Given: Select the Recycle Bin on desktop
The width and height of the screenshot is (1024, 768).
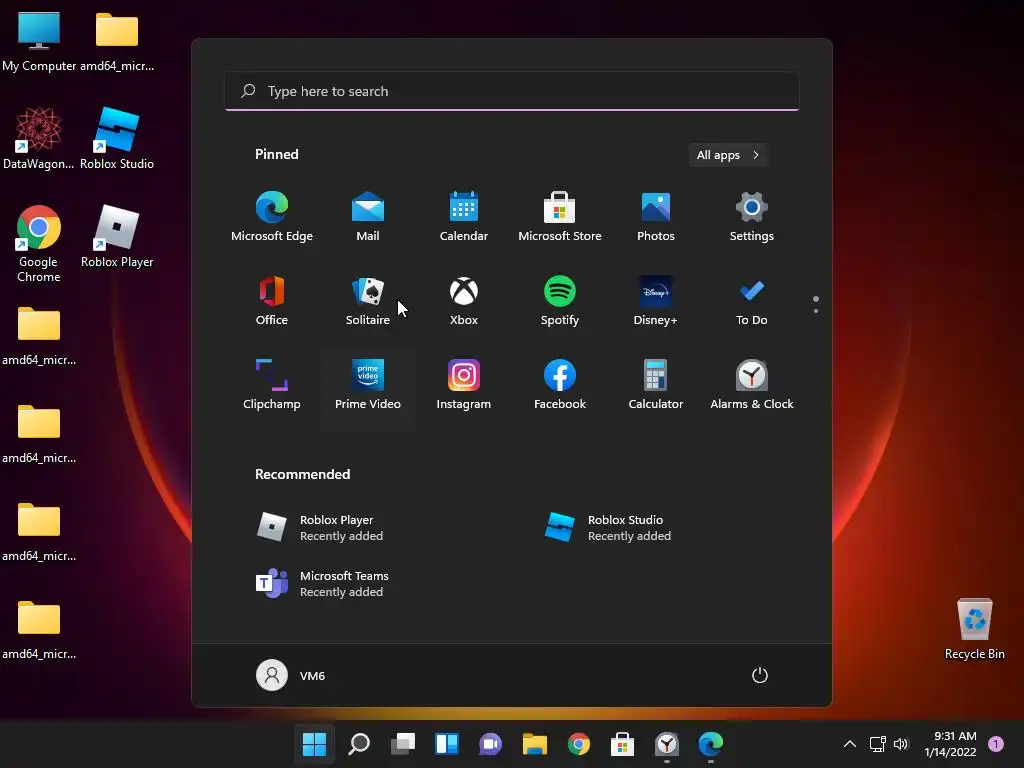Looking at the screenshot, I should 974,628.
